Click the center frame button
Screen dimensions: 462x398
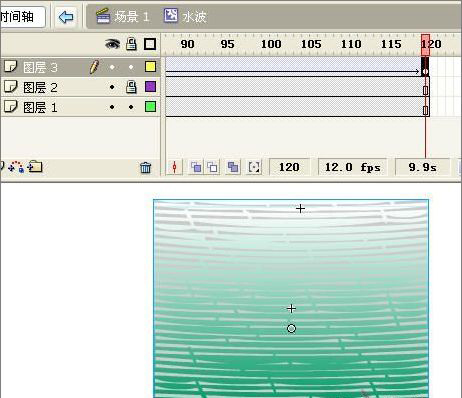coord(174,167)
